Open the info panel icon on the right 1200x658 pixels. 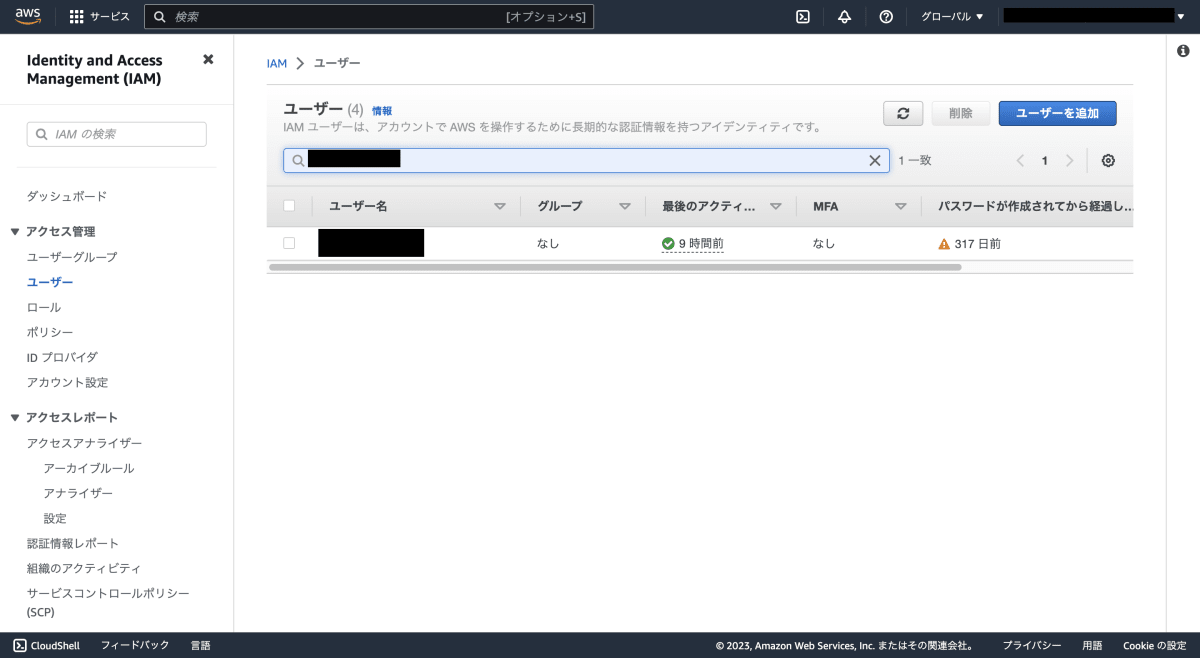tap(1184, 51)
